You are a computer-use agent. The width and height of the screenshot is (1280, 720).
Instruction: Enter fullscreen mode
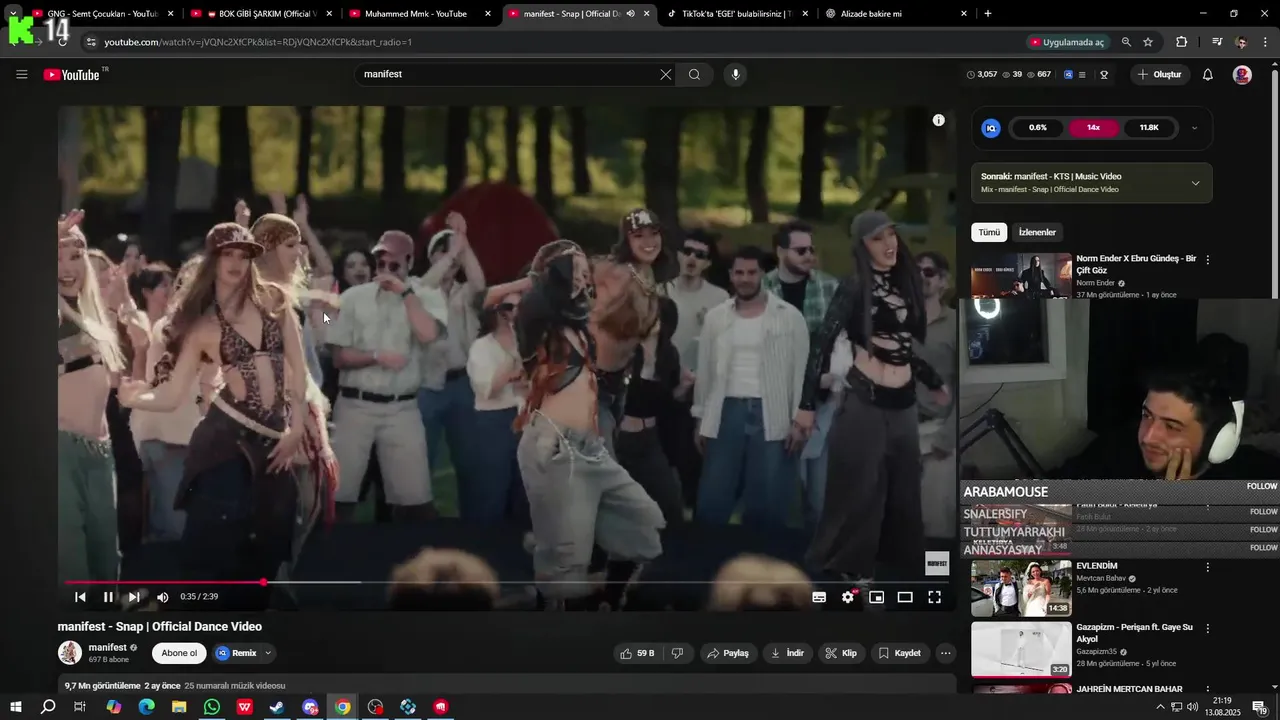coord(934,597)
